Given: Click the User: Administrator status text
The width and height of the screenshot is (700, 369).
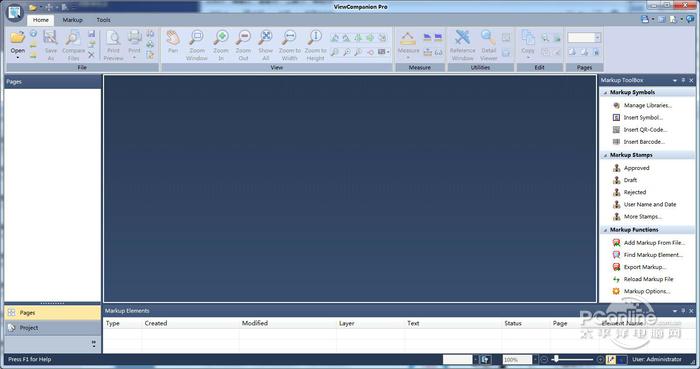Looking at the screenshot, I should (657, 359).
